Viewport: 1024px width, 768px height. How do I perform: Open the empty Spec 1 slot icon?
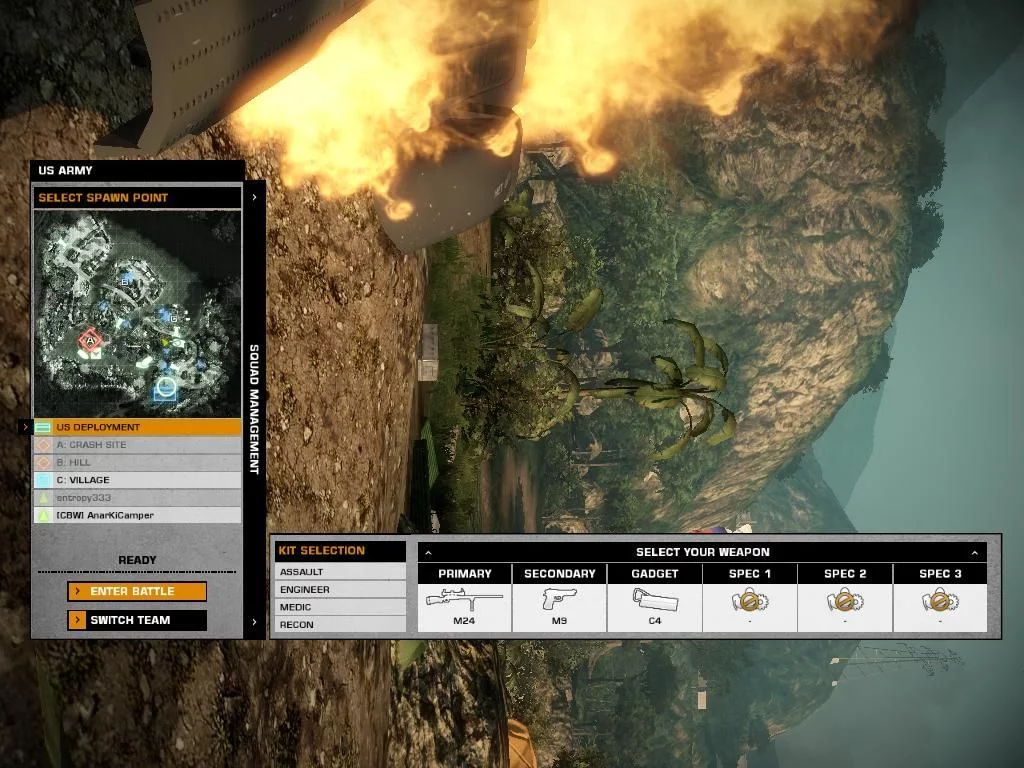coord(750,600)
